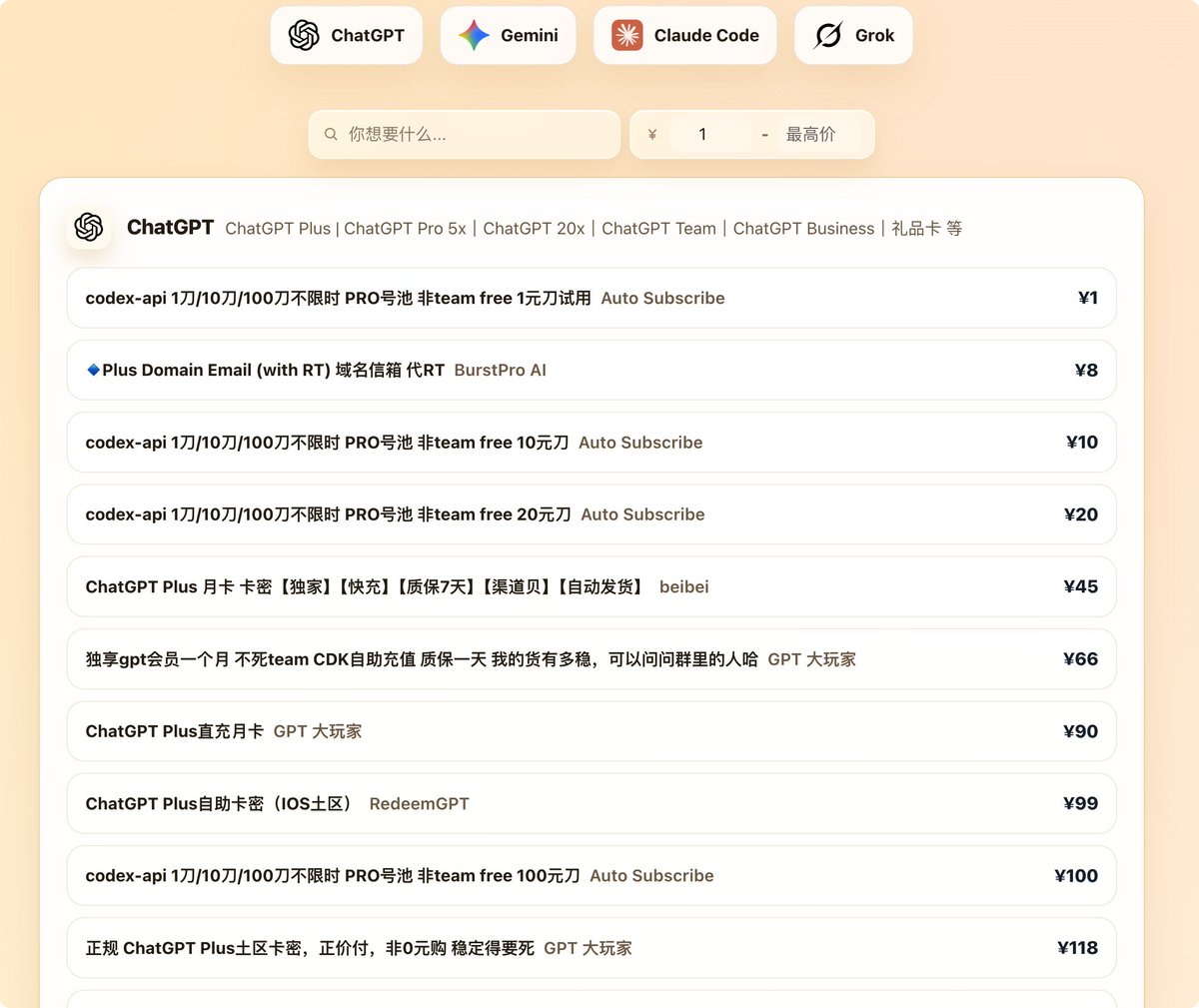The height and width of the screenshot is (1008, 1199).
Task: Click the ¥66 price
Action: point(1081,659)
